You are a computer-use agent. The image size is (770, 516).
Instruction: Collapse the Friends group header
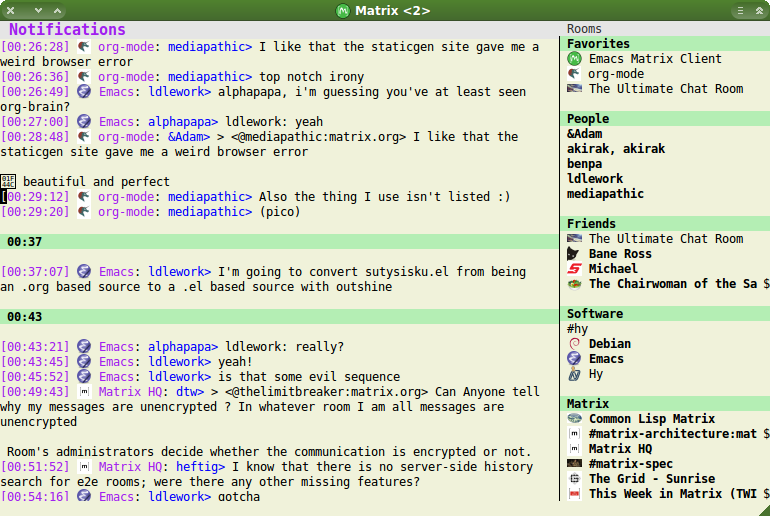(665, 224)
